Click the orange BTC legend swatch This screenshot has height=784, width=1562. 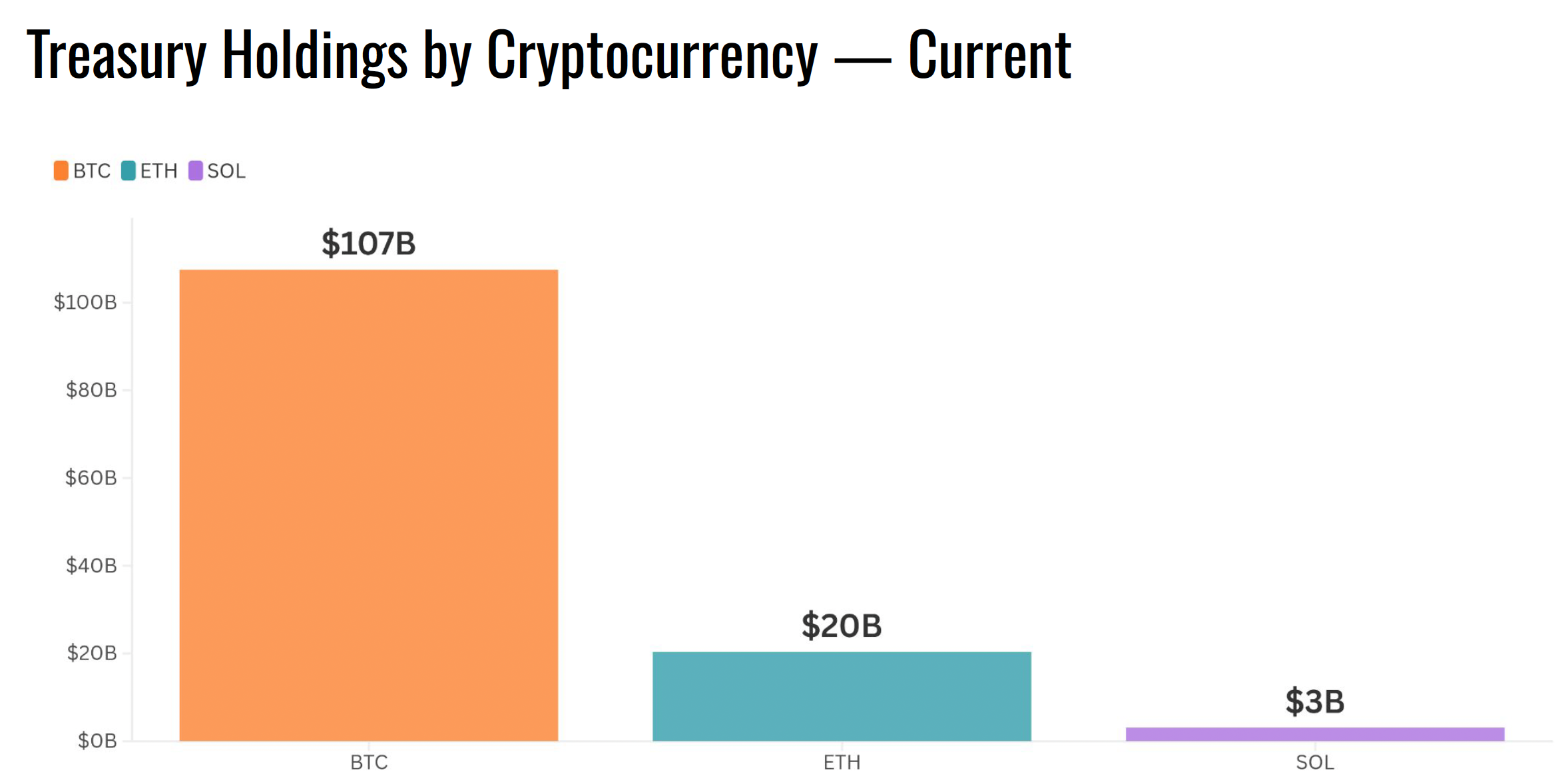[61, 171]
